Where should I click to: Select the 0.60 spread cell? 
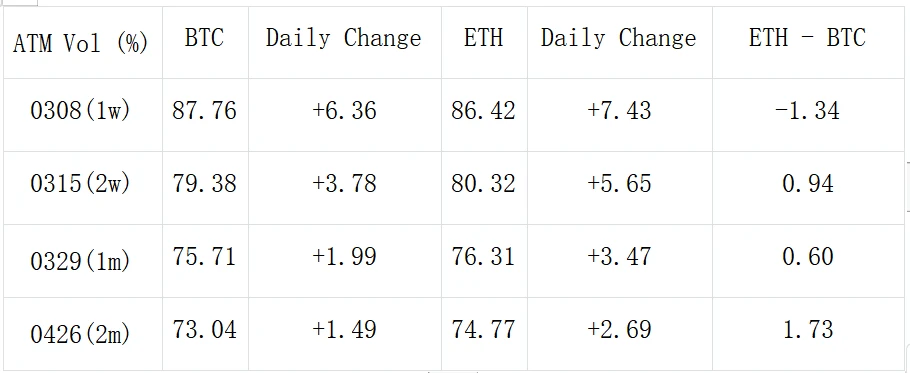click(x=808, y=261)
